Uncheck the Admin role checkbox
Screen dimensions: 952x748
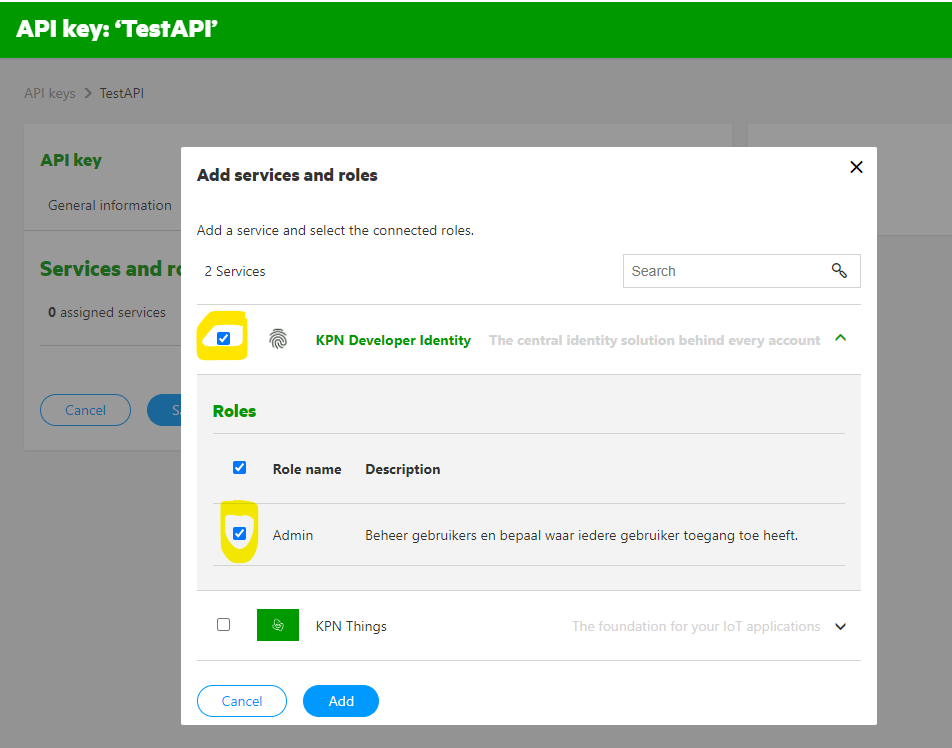tap(239, 533)
